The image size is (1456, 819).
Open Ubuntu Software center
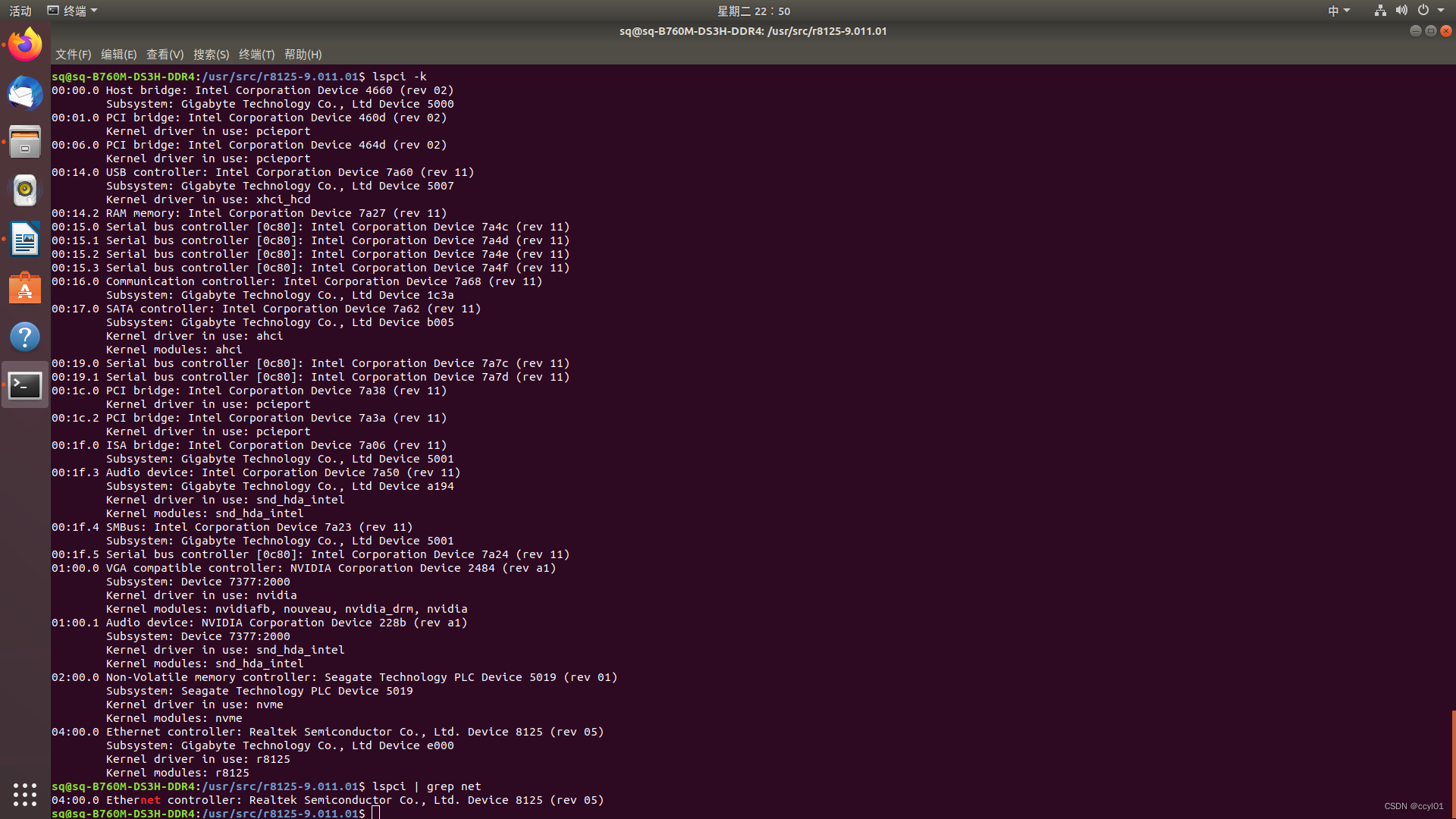tap(25, 288)
